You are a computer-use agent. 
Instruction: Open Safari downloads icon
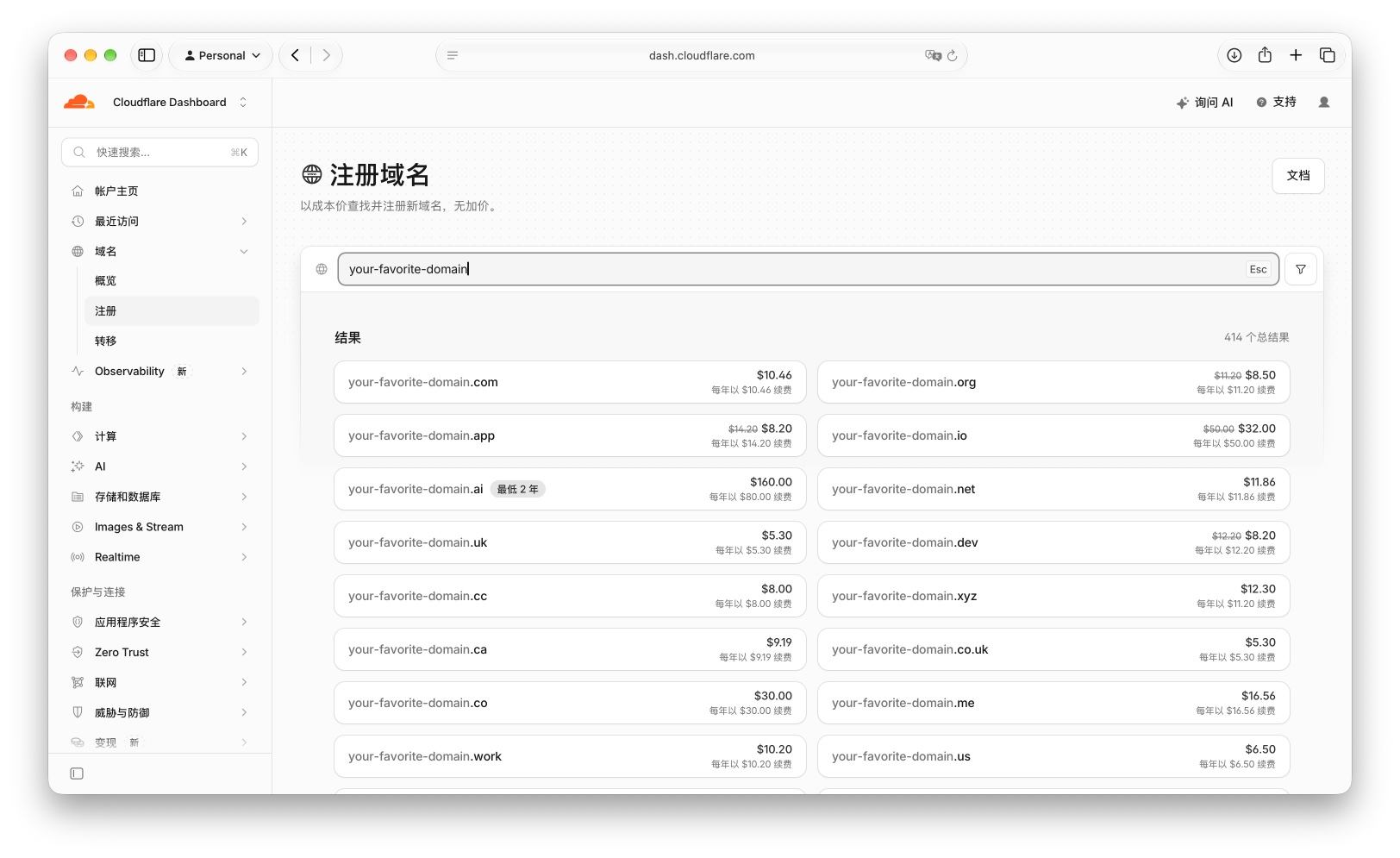(x=1234, y=55)
